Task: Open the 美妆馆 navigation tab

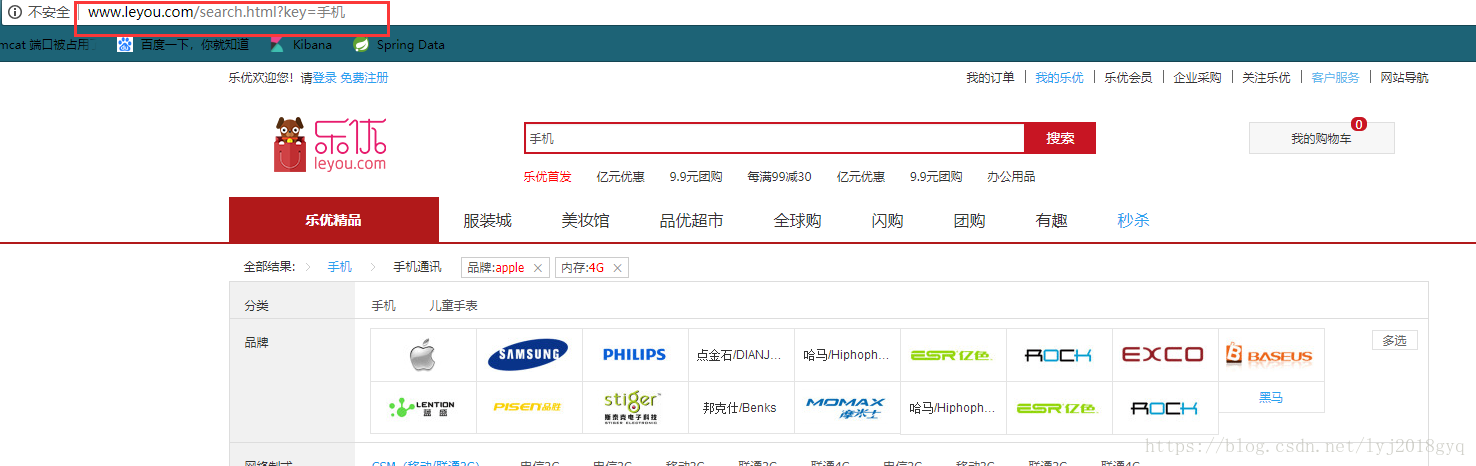Action: 585,221
